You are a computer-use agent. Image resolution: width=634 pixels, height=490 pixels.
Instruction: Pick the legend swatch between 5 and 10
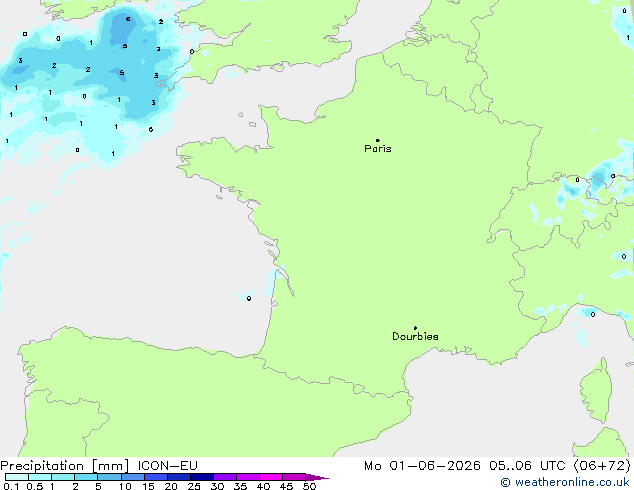[109, 477]
